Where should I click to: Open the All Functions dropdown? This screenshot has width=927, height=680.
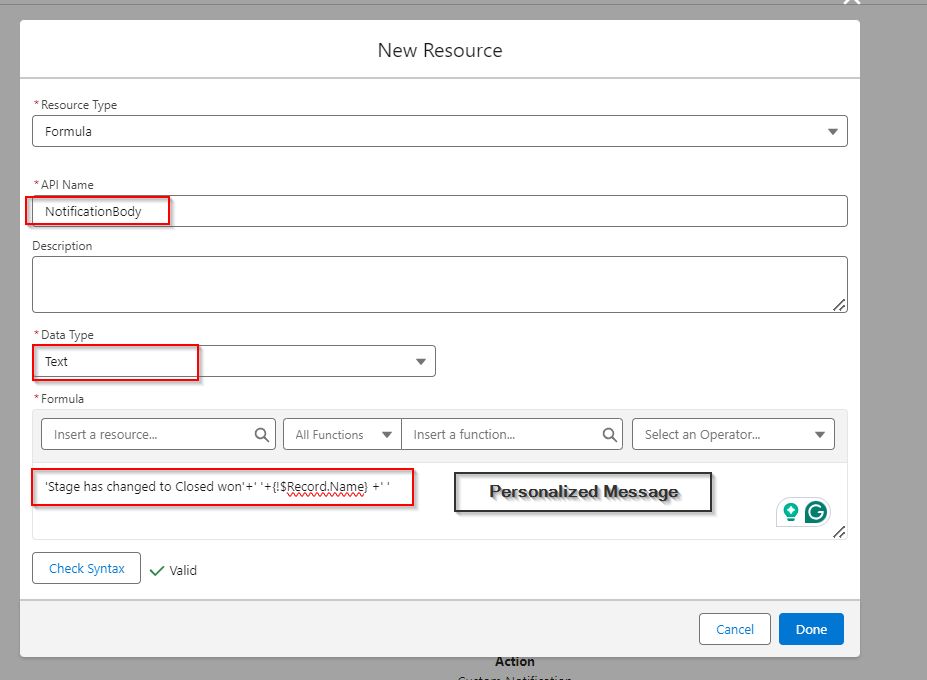click(x=342, y=434)
